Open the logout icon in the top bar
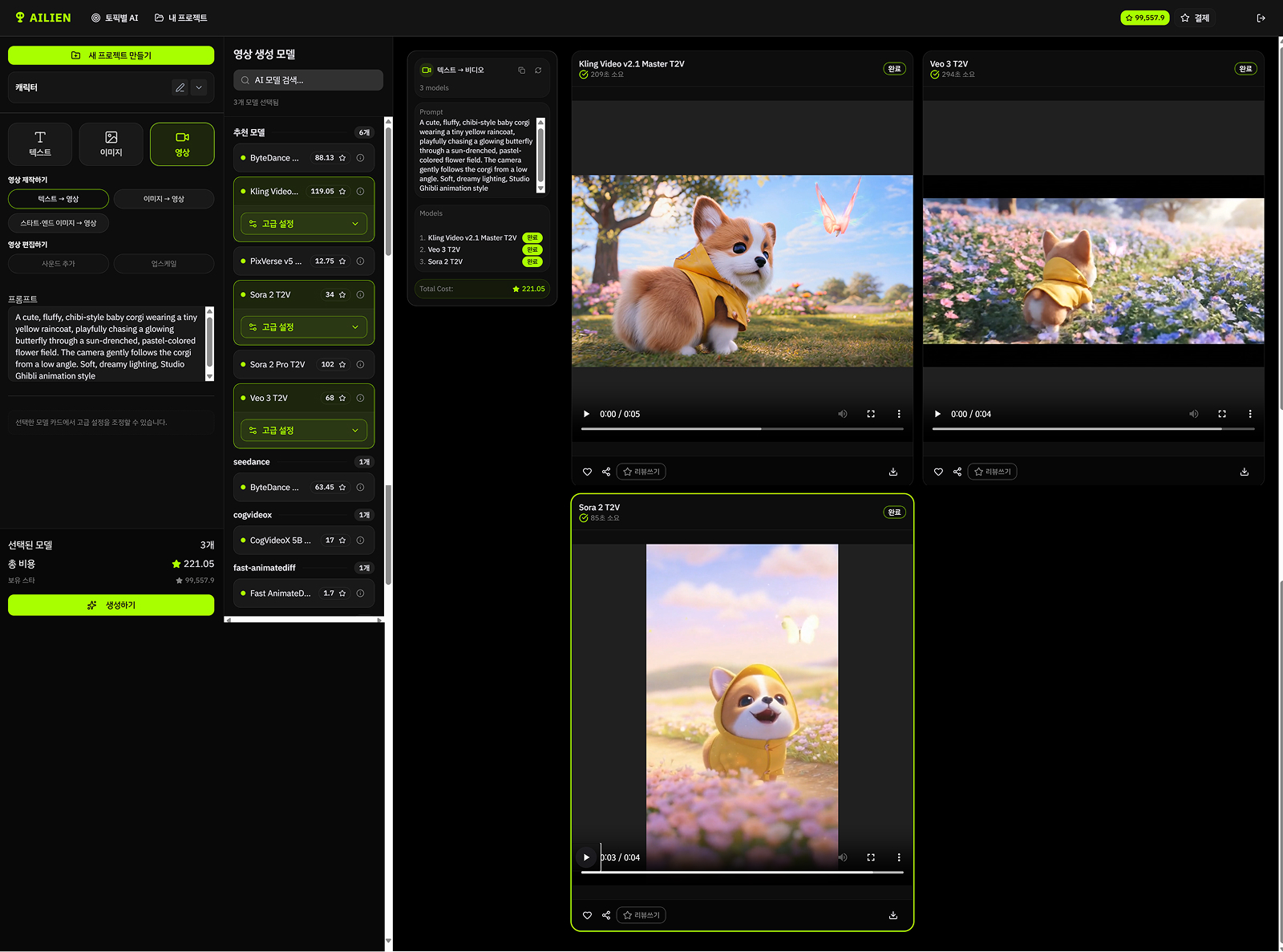 click(1261, 18)
